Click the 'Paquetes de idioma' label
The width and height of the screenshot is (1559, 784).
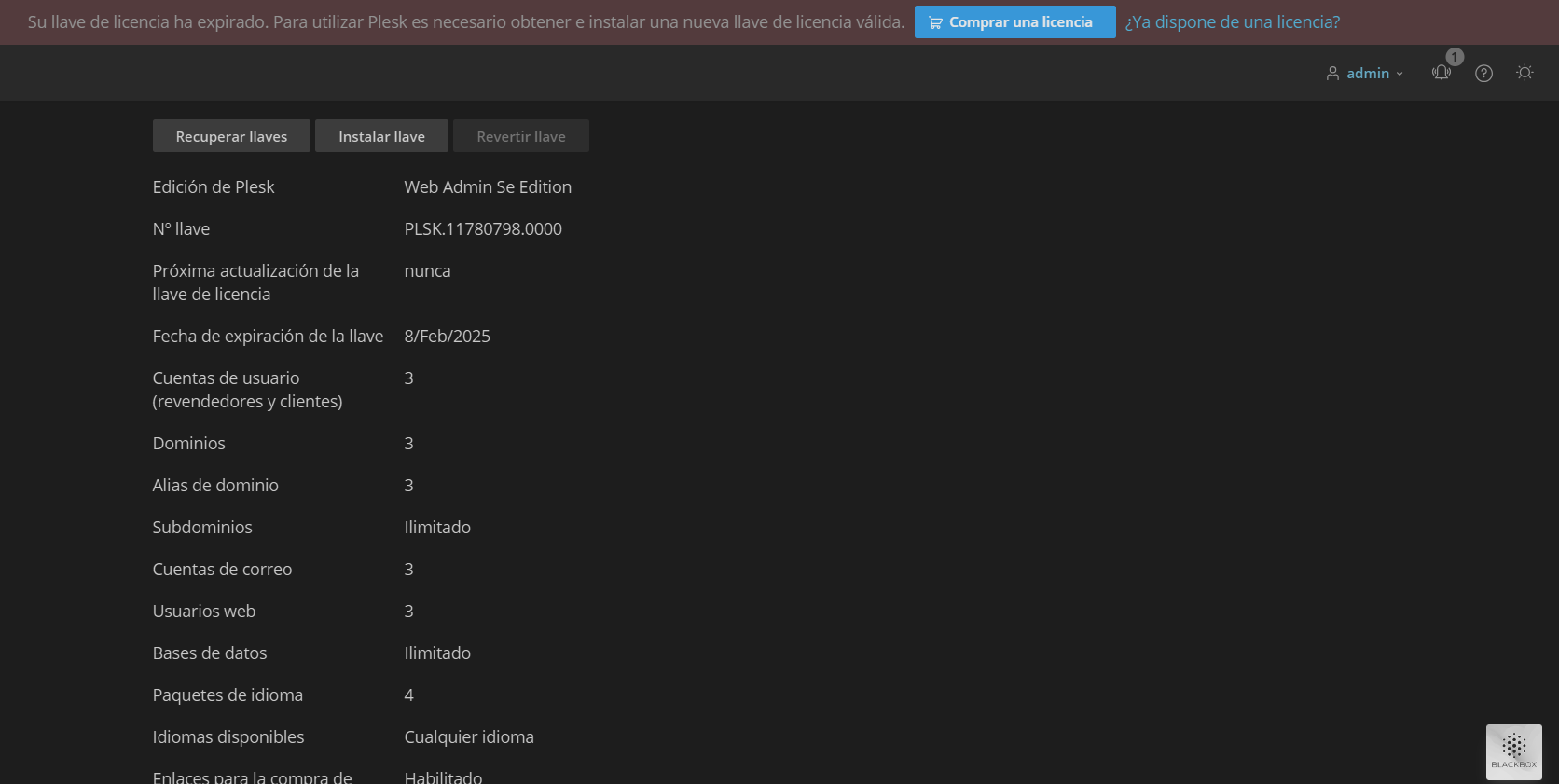[228, 695]
